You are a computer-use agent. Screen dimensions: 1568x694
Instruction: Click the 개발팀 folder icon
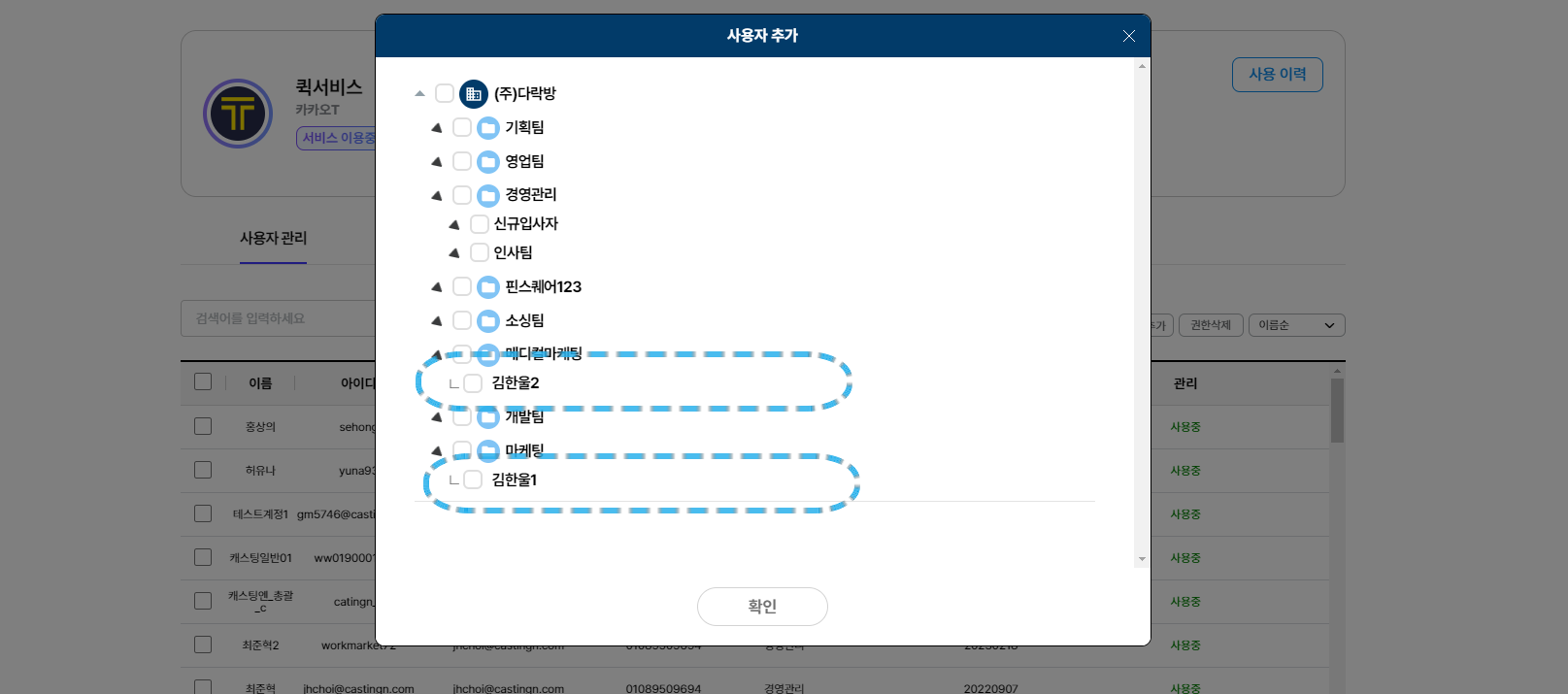pos(488,417)
